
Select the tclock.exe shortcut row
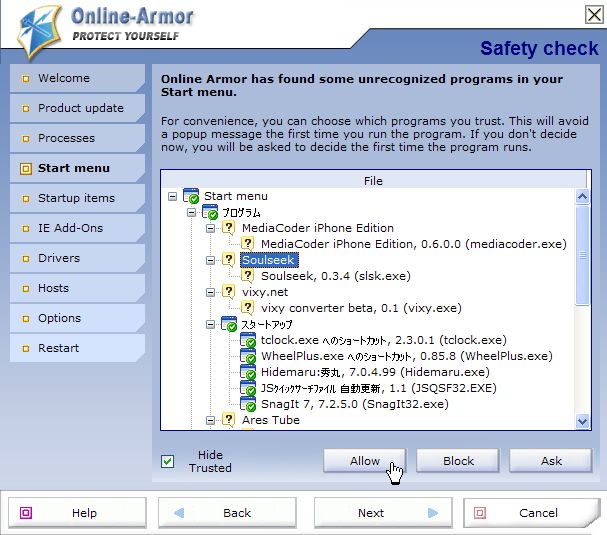tap(383, 340)
